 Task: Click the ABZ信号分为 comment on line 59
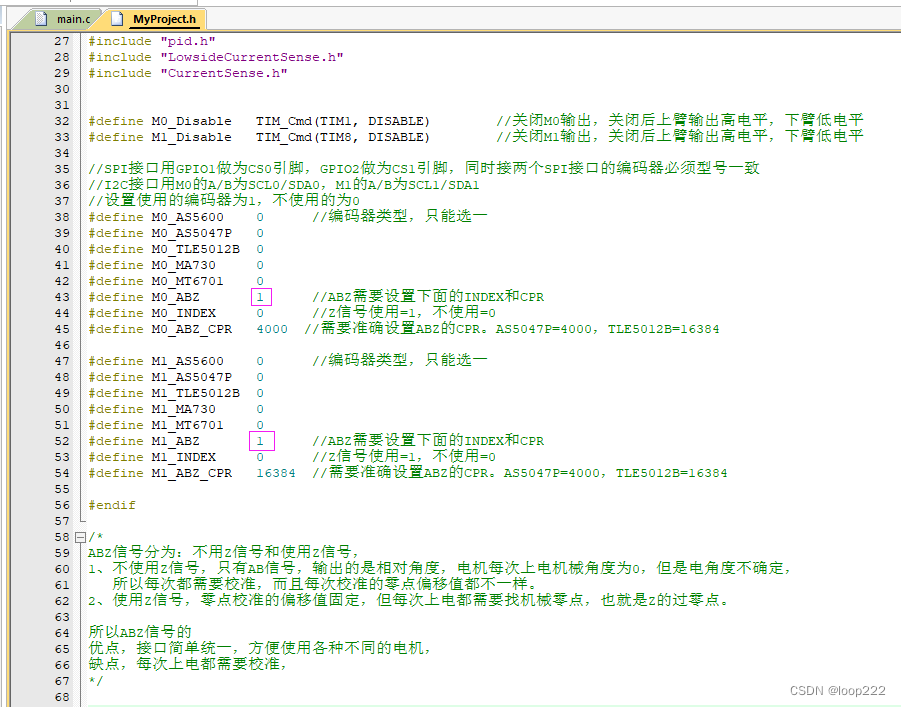click(x=224, y=552)
